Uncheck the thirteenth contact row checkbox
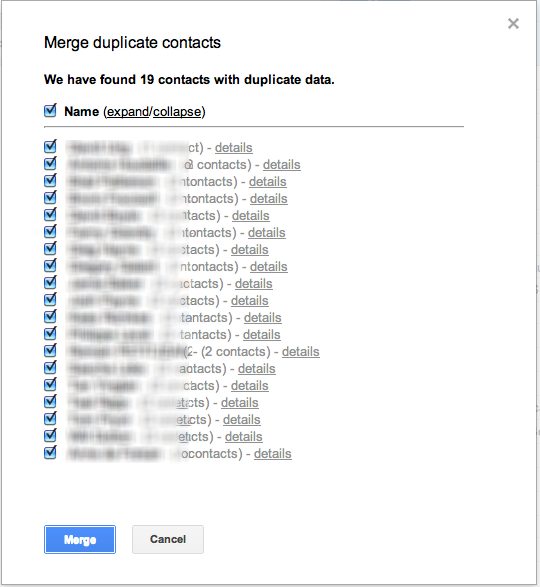The image size is (540, 587). pyautogui.click(x=50, y=350)
